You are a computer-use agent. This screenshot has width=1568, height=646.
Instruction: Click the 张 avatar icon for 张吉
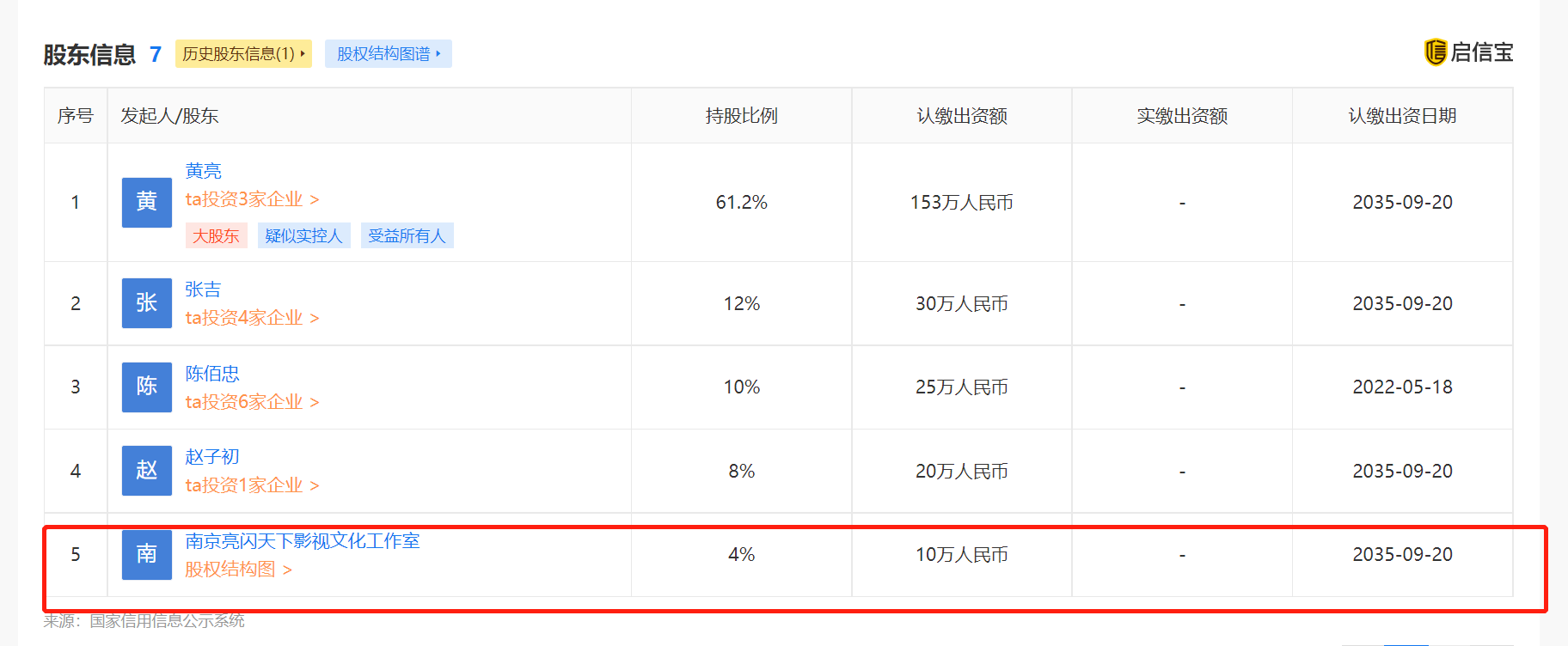147,303
